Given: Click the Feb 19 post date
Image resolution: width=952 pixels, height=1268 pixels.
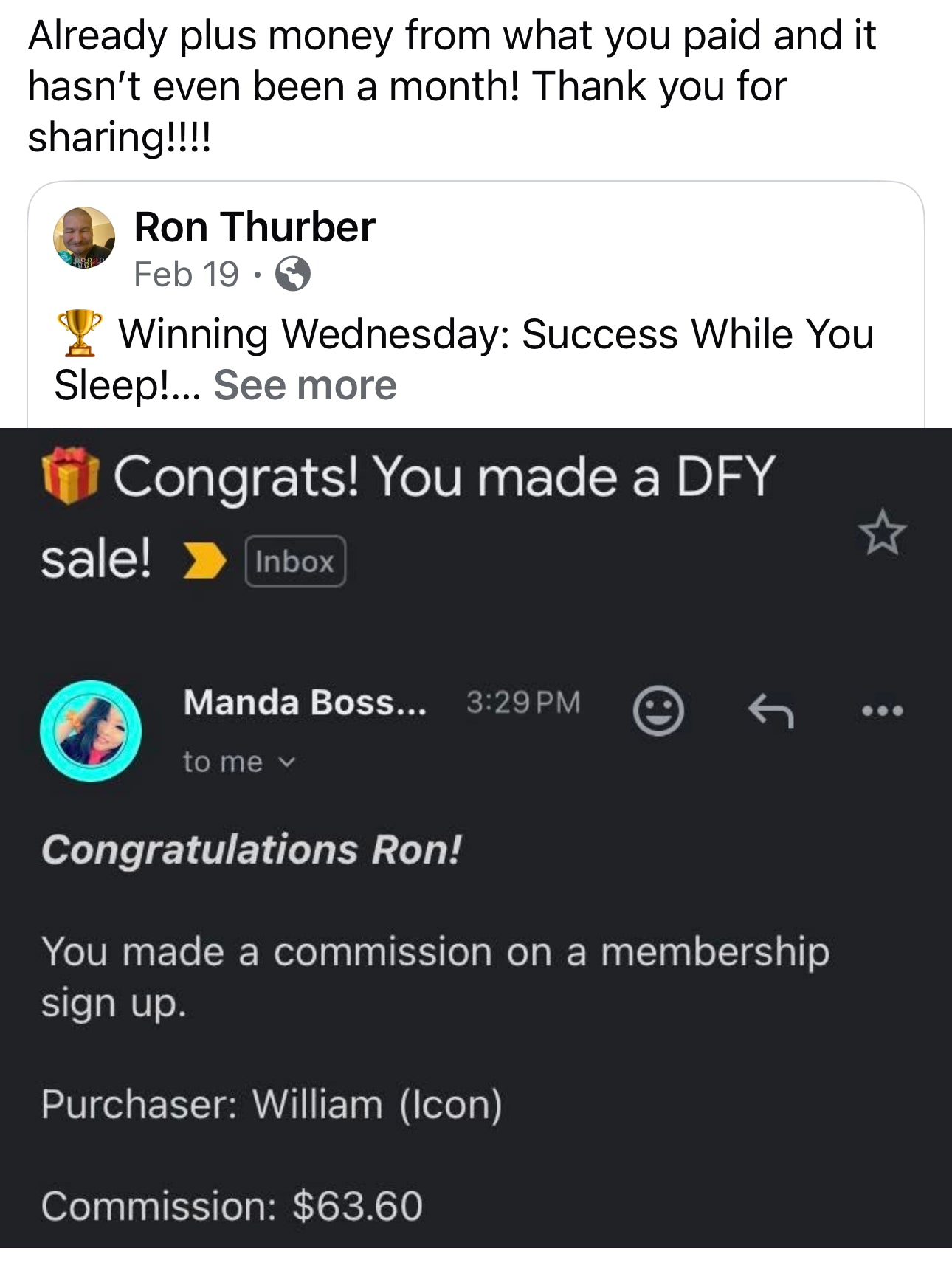Looking at the screenshot, I should tap(186, 275).
